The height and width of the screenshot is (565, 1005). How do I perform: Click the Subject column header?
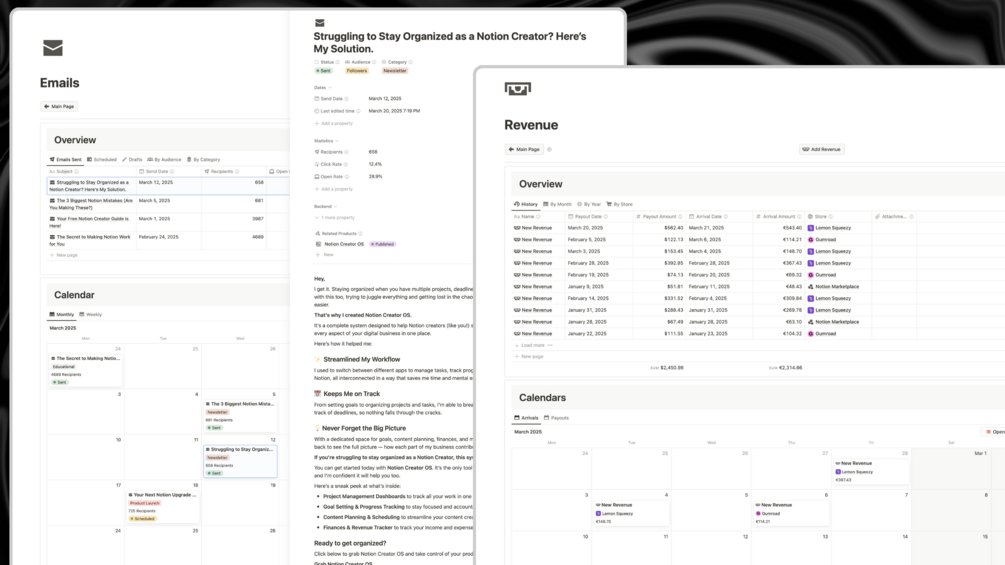[x=92, y=172]
